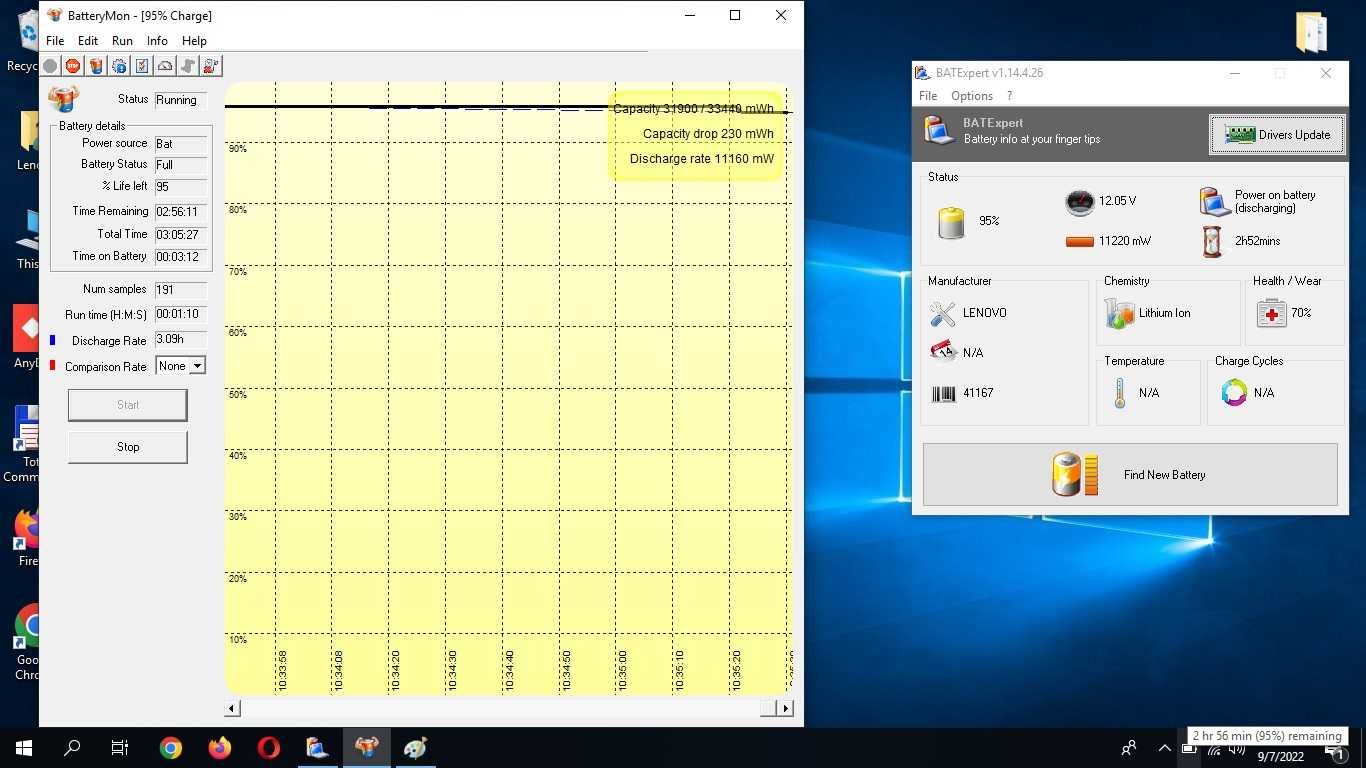This screenshot has height=768, width=1366.
Task: Open BATExpert question mark help menu
Action: pos(1009,96)
